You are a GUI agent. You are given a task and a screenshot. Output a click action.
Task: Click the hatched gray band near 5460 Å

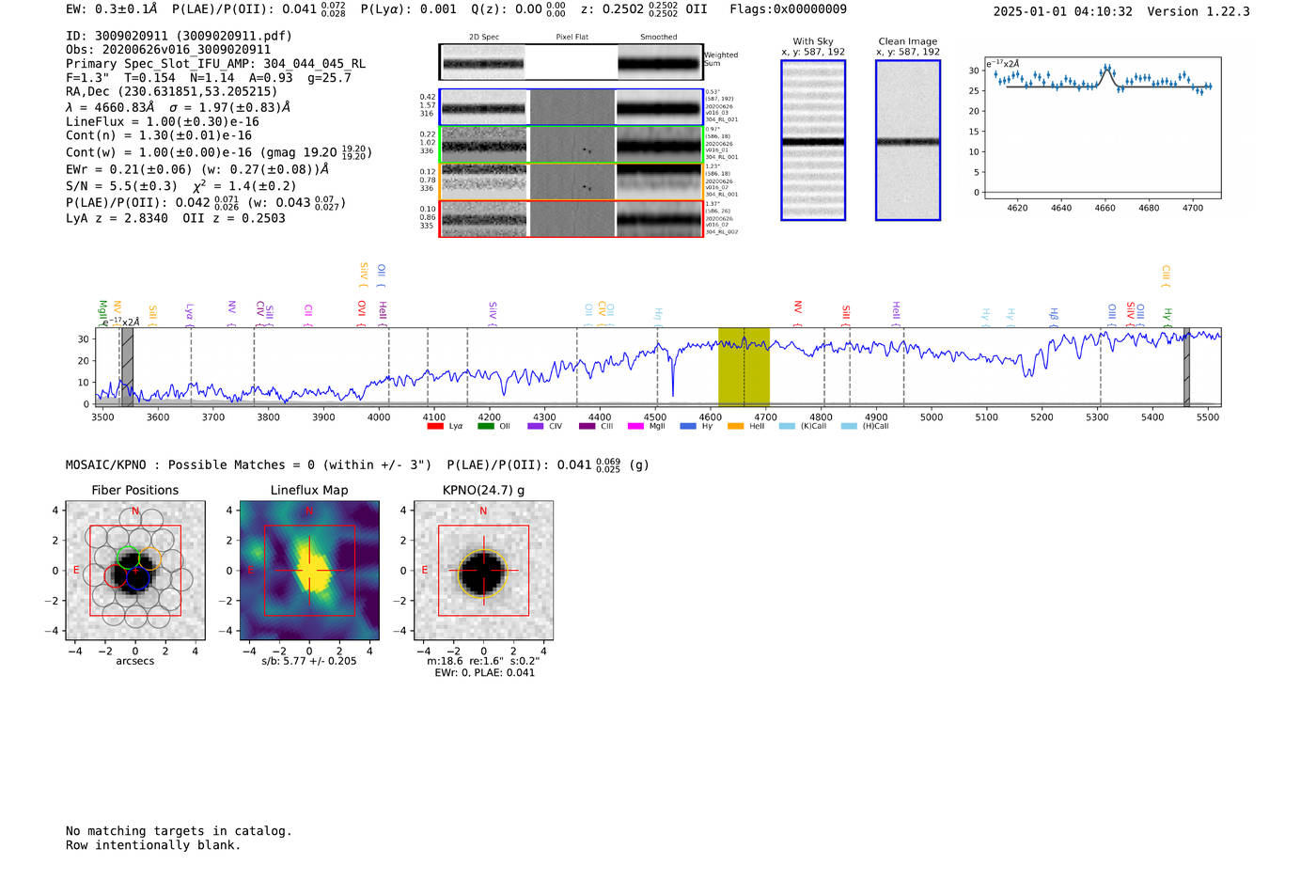pos(1186,367)
